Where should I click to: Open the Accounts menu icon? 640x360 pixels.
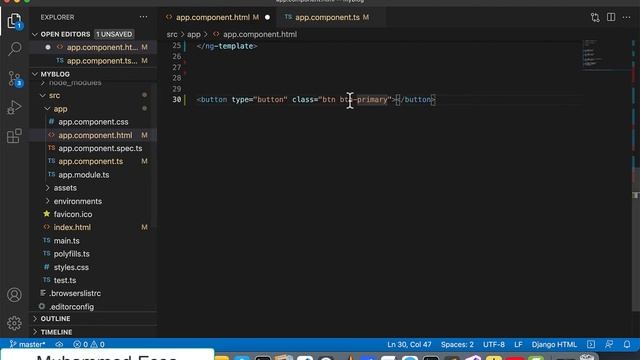(14, 295)
